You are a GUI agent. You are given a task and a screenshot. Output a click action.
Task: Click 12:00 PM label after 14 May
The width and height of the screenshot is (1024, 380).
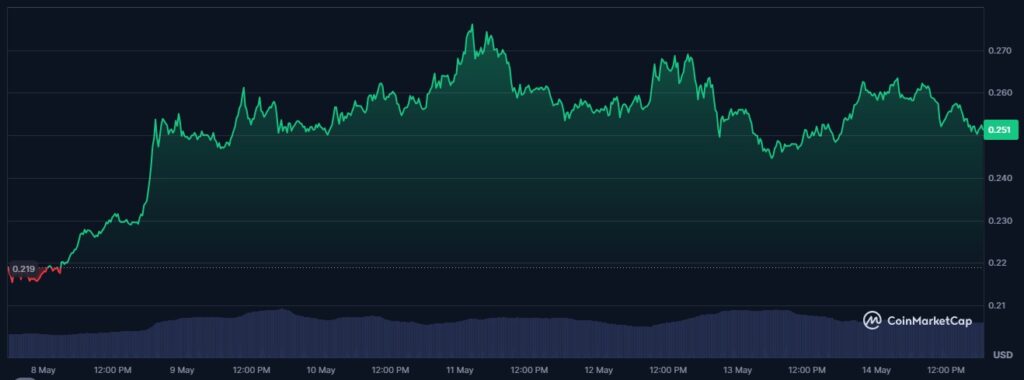click(946, 370)
